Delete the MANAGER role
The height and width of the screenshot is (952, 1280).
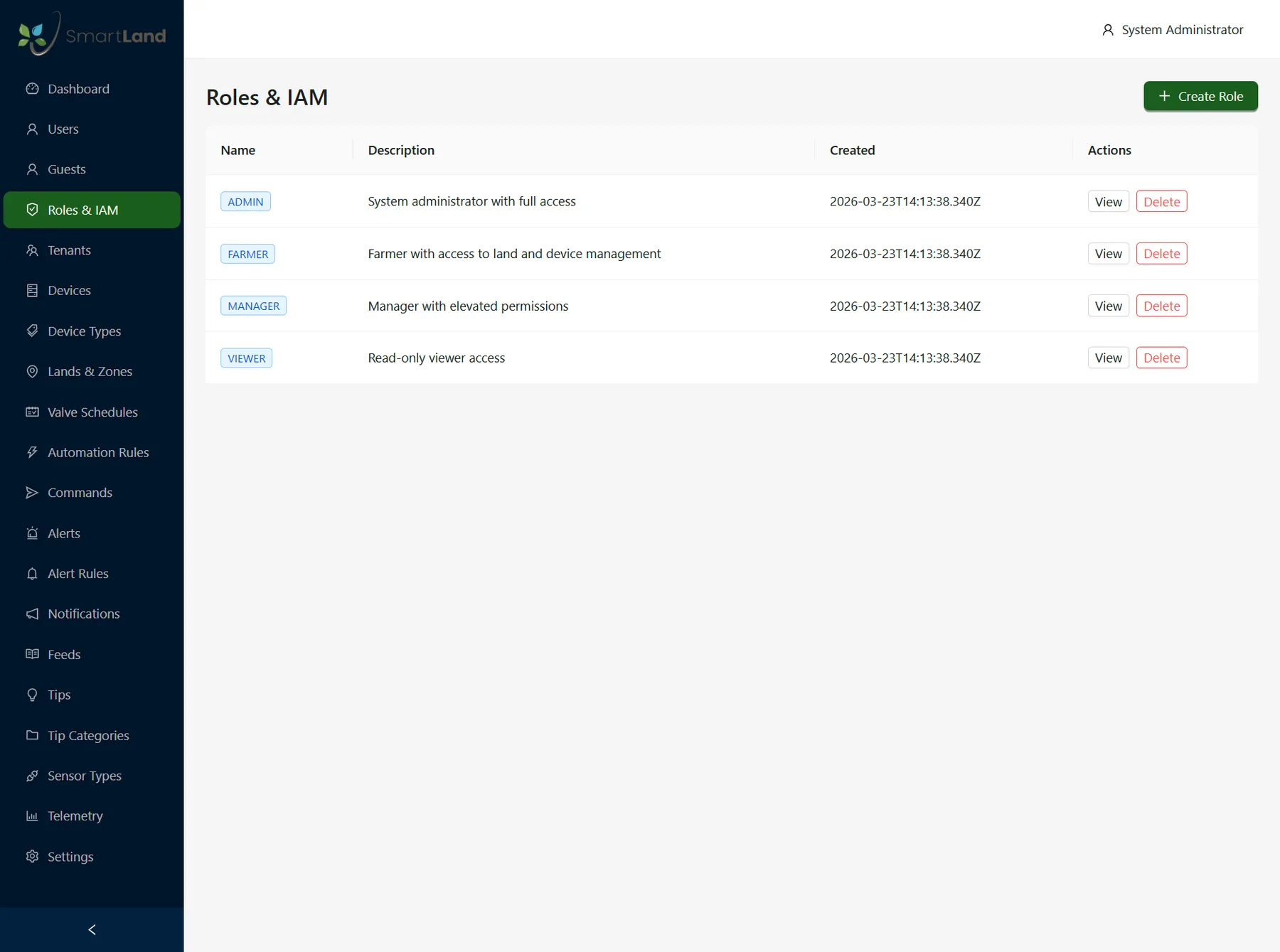tap(1161, 306)
